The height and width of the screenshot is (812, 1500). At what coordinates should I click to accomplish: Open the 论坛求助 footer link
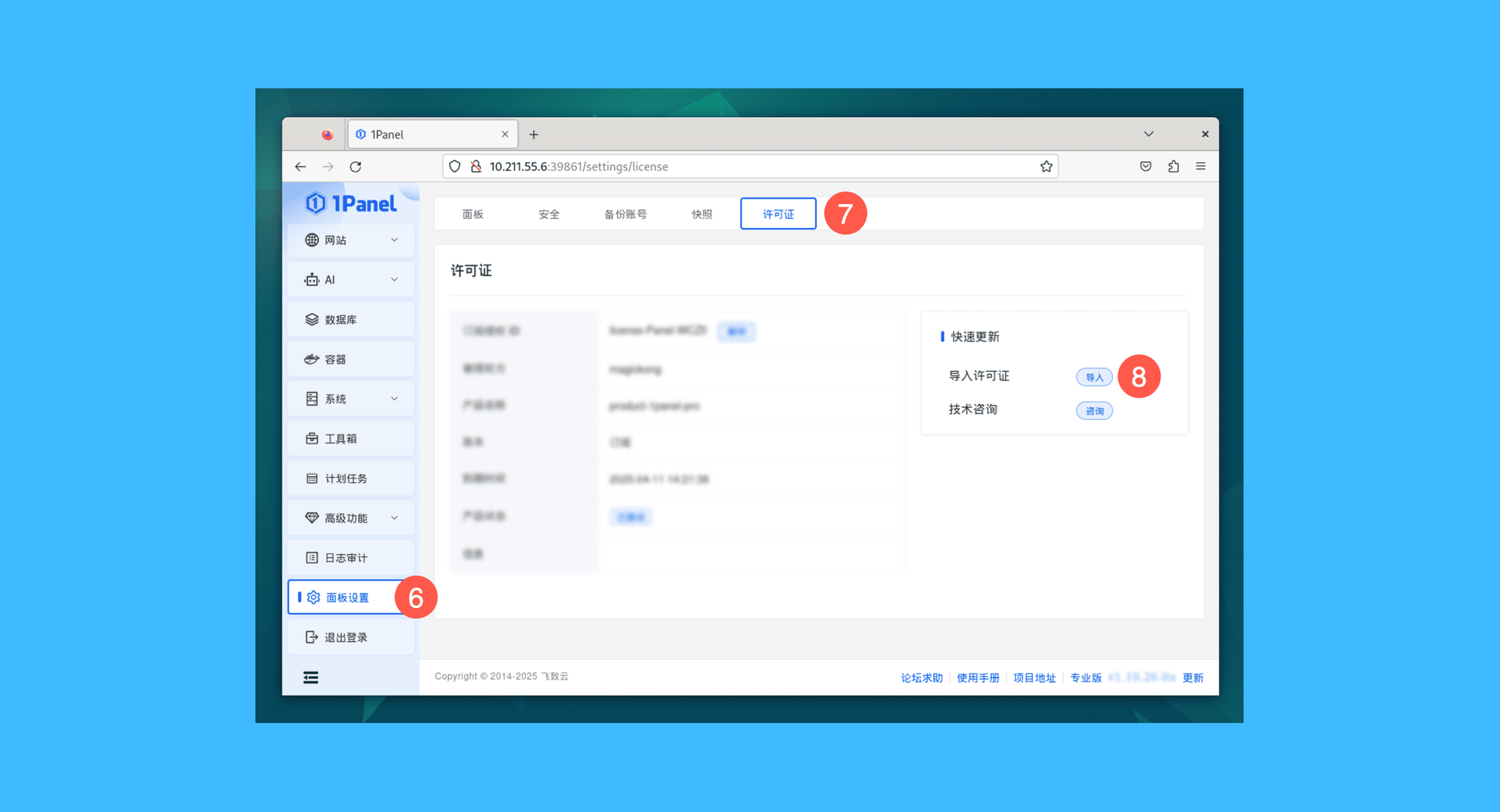coord(922,678)
